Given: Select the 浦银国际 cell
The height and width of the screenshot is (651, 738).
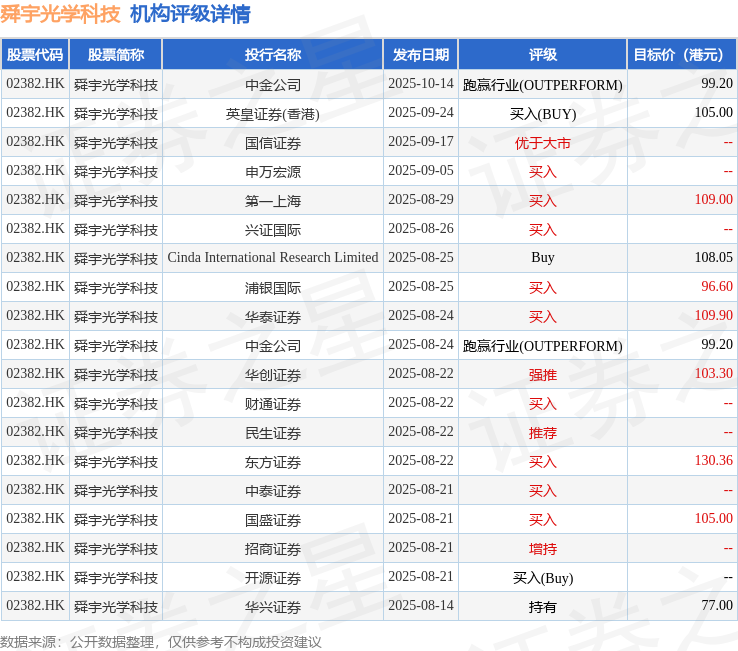Looking at the screenshot, I should (273, 288).
